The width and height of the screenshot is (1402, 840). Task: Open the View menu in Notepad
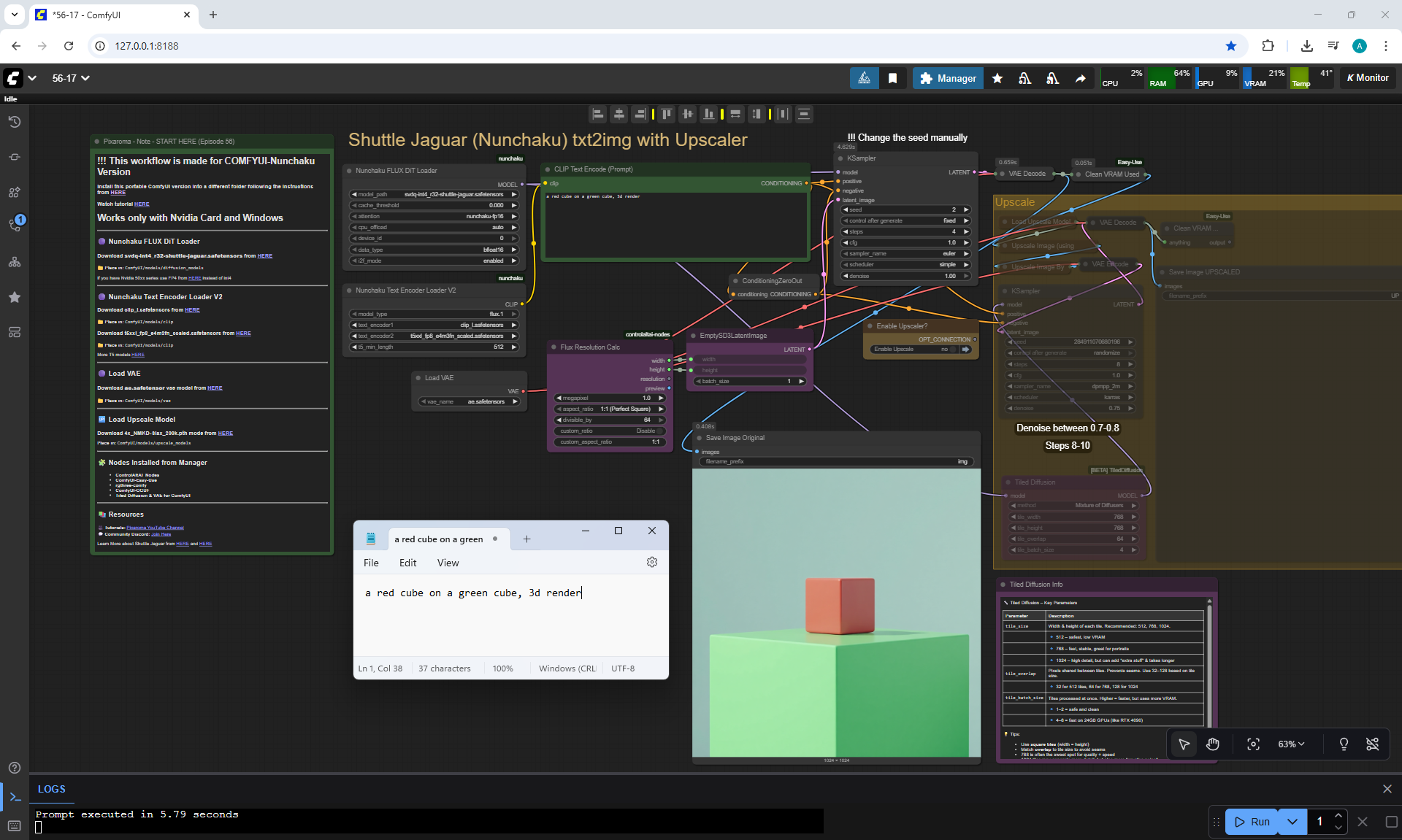(448, 563)
